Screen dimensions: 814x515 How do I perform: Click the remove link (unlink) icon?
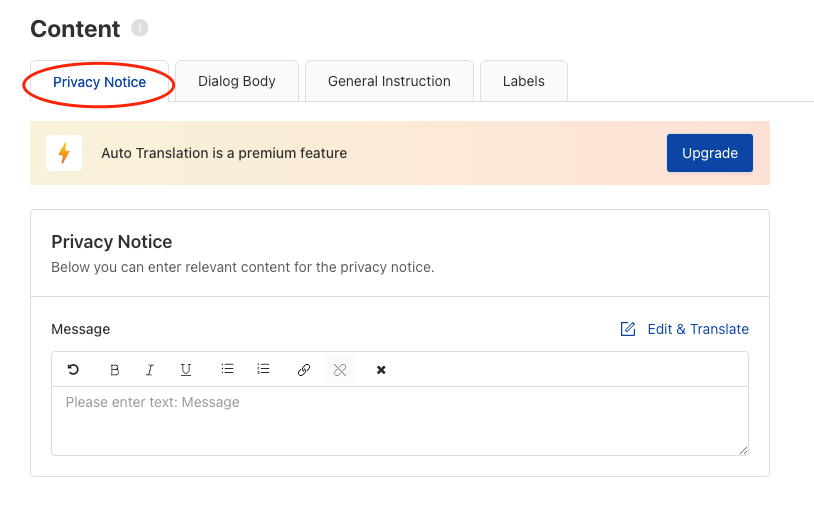340,370
